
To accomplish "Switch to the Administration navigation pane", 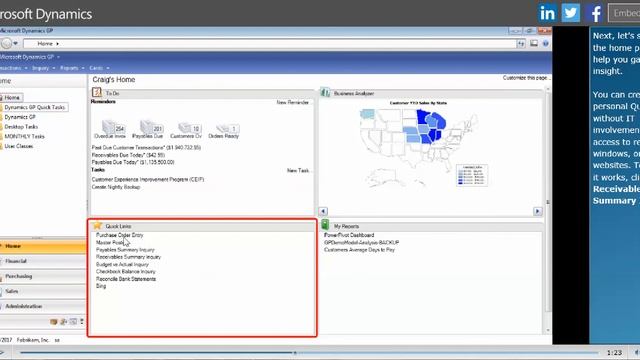I will pyautogui.click(x=43, y=307).
